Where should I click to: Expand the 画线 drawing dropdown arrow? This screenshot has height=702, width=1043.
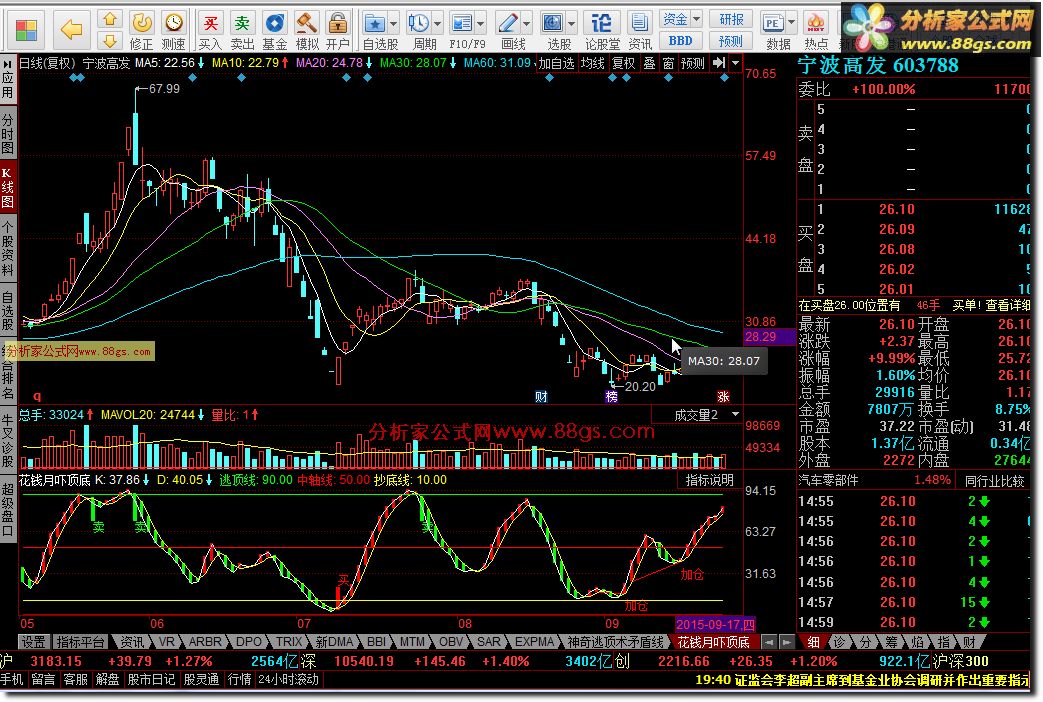526,24
